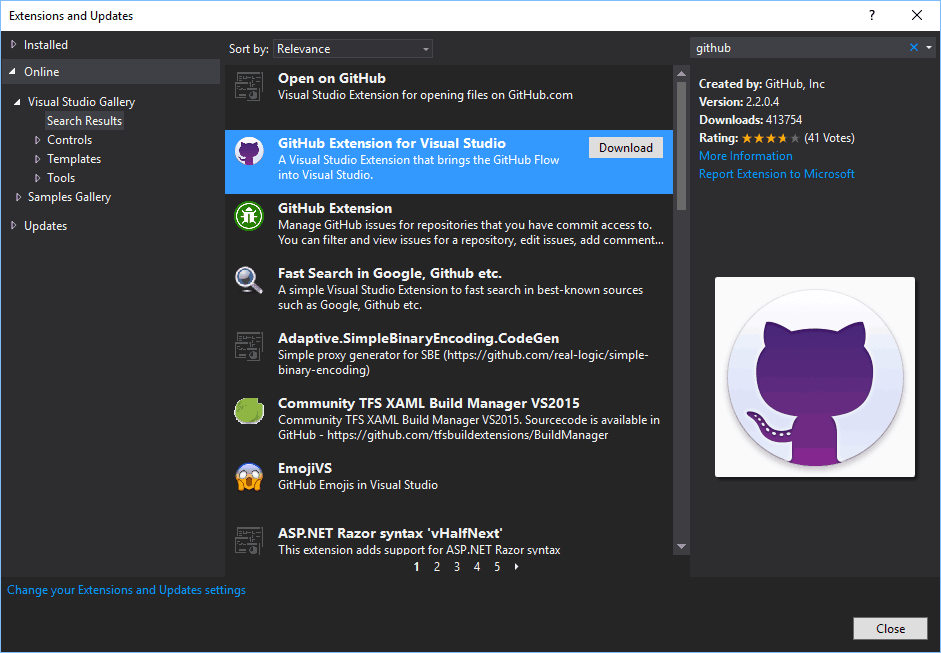Select Search Results in the tree
This screenshot has width=941, height=653.
click(x=84, y=121)
